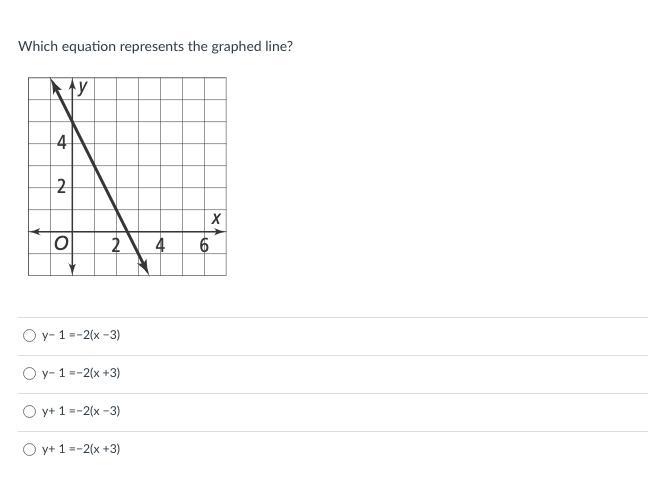Click number 6 on the x-axis
The height and width of the screenshot is (487, 660).
[204, 245]
